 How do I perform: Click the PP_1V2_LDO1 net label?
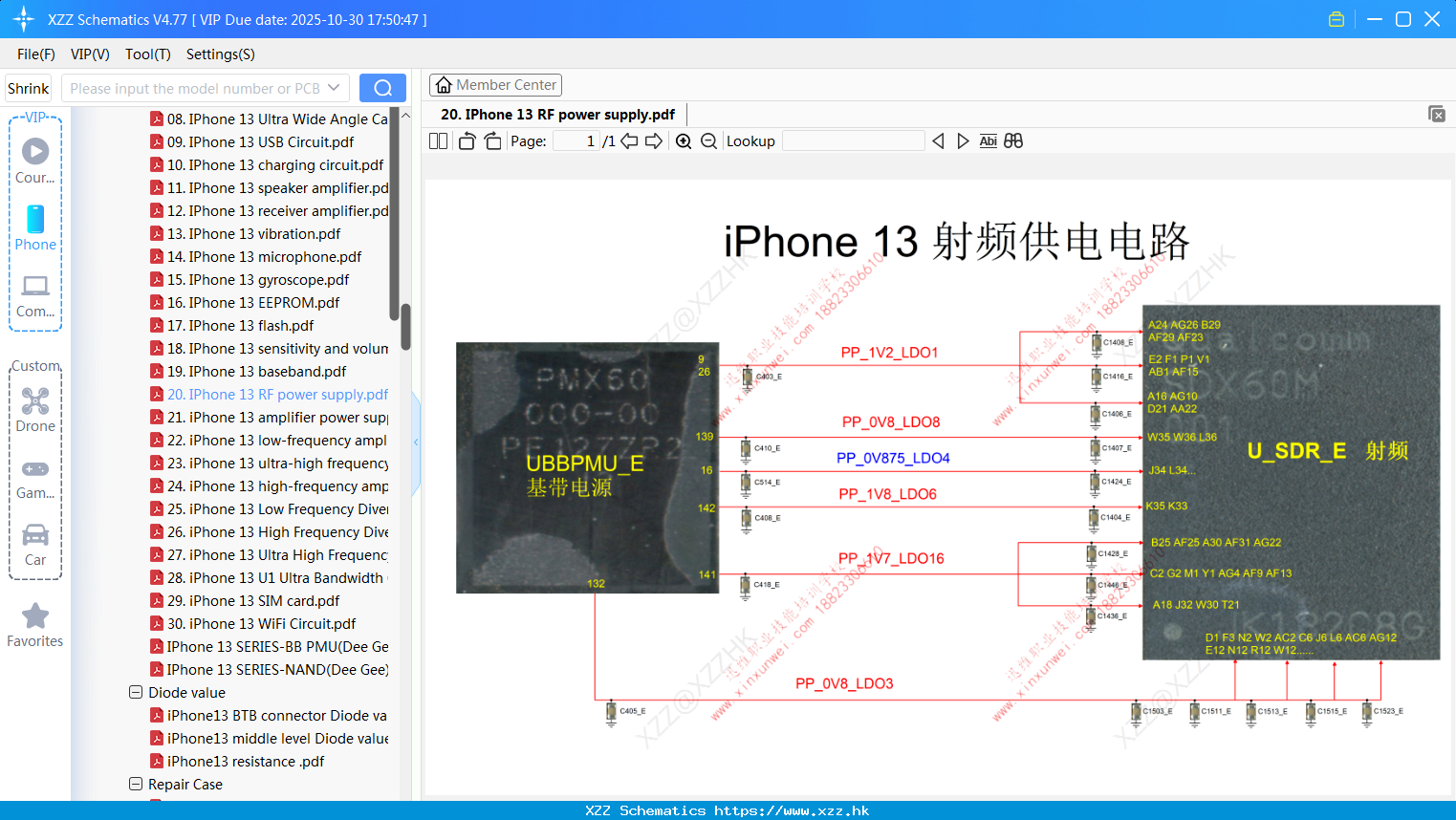(889, 353)
